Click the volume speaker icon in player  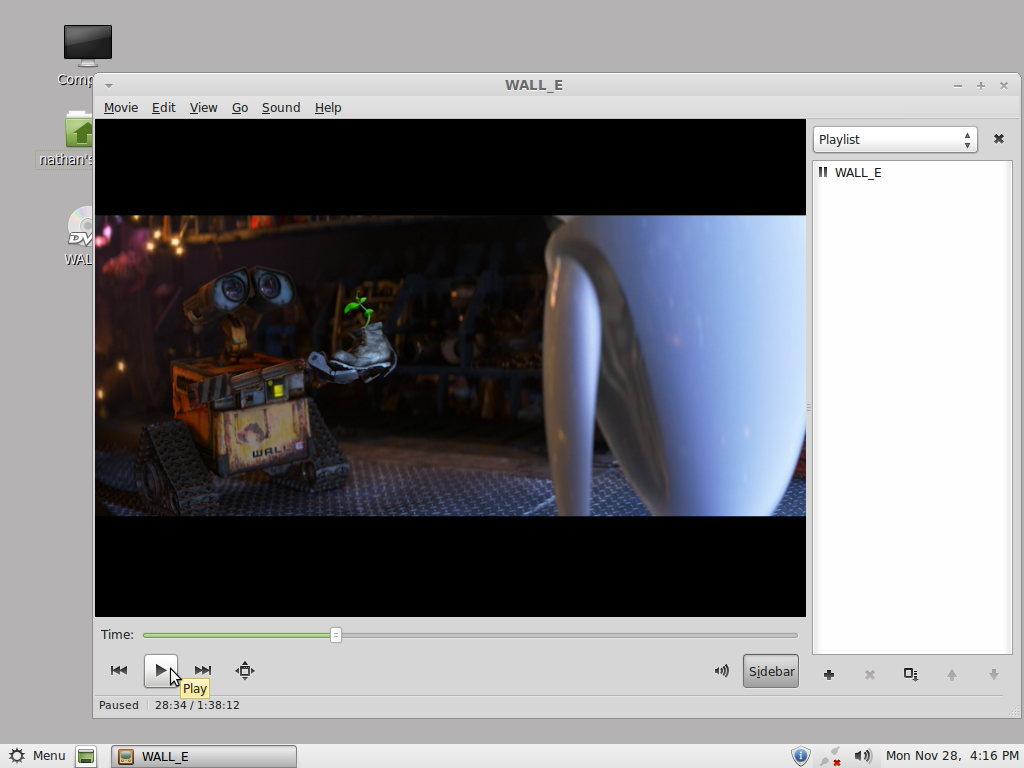721,671
